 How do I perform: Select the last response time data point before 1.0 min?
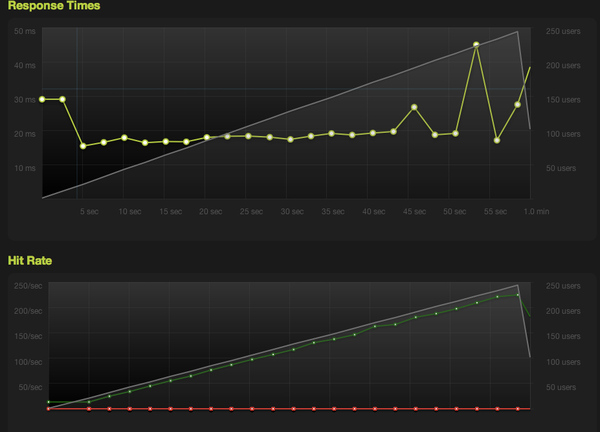(517, 104)
